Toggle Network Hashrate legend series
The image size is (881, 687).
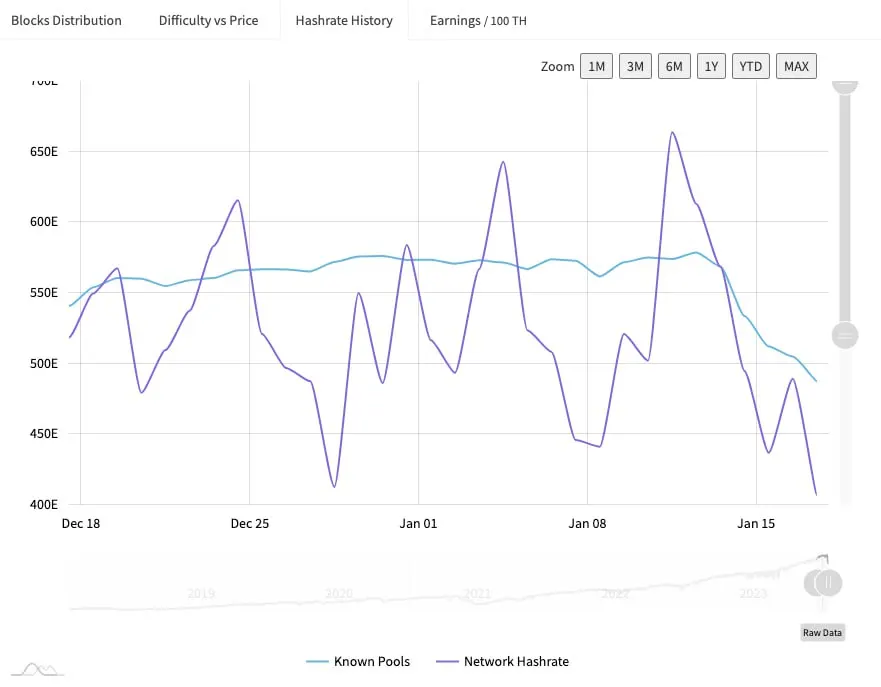502,661
